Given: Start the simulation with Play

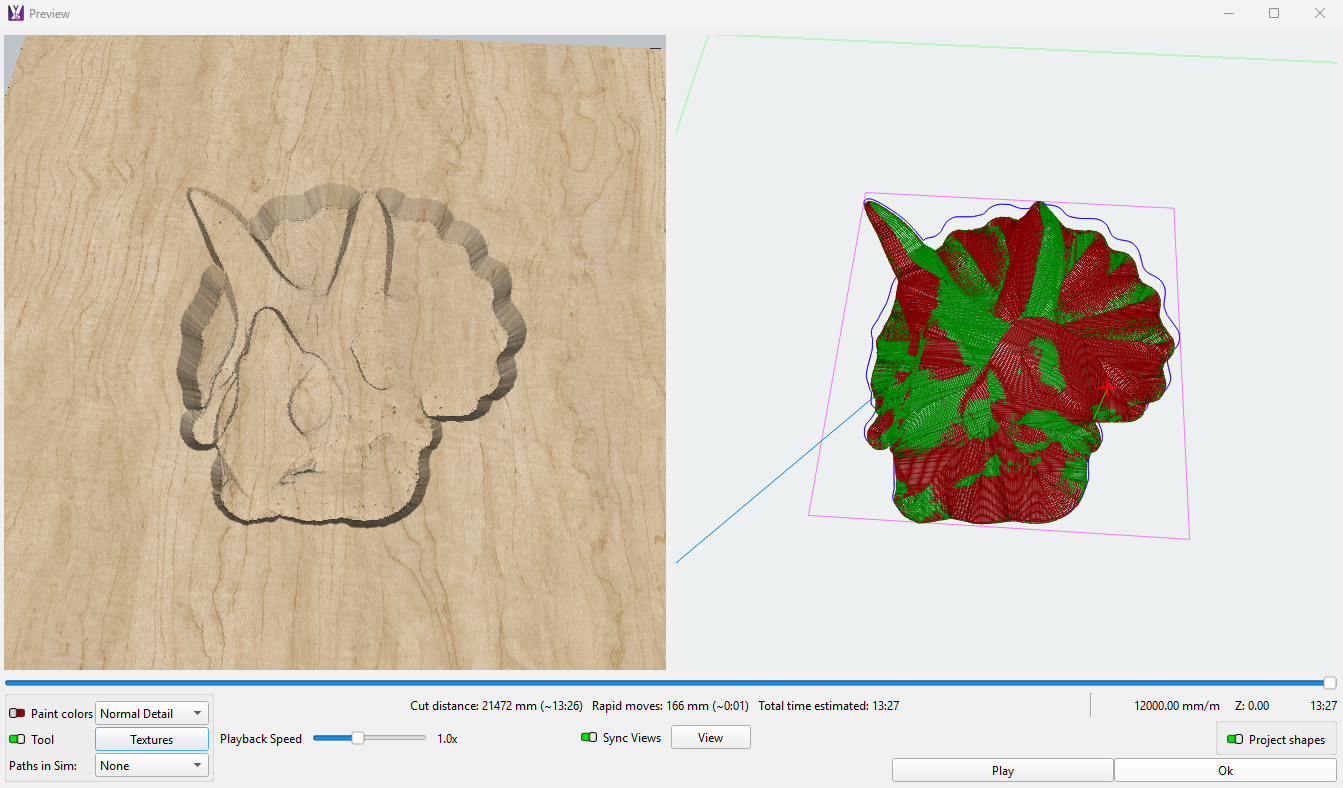Looking at the screenshot, I should click(1003, 770).
